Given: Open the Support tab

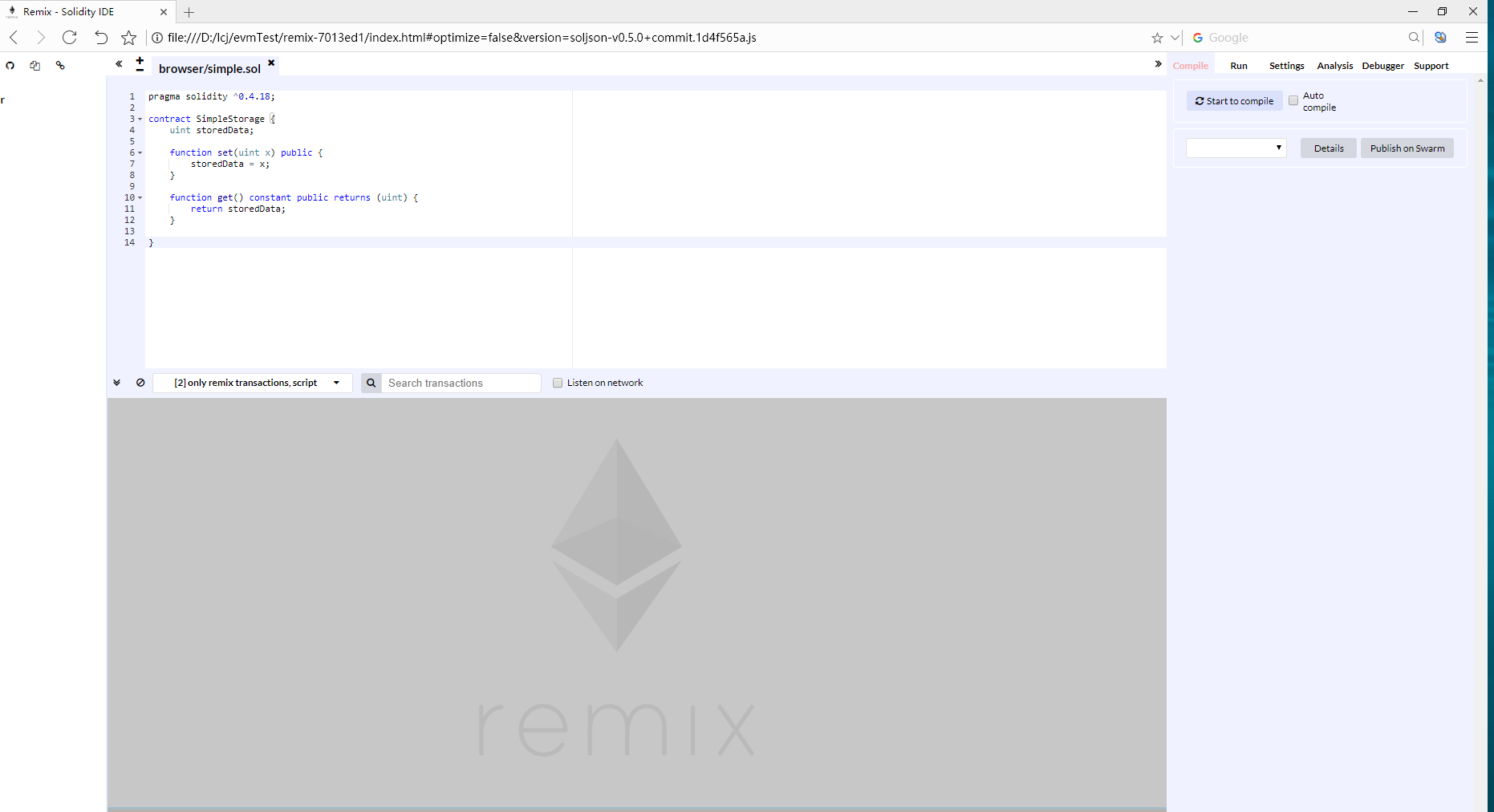Looking at the screenshot, I should (1431, 66).
